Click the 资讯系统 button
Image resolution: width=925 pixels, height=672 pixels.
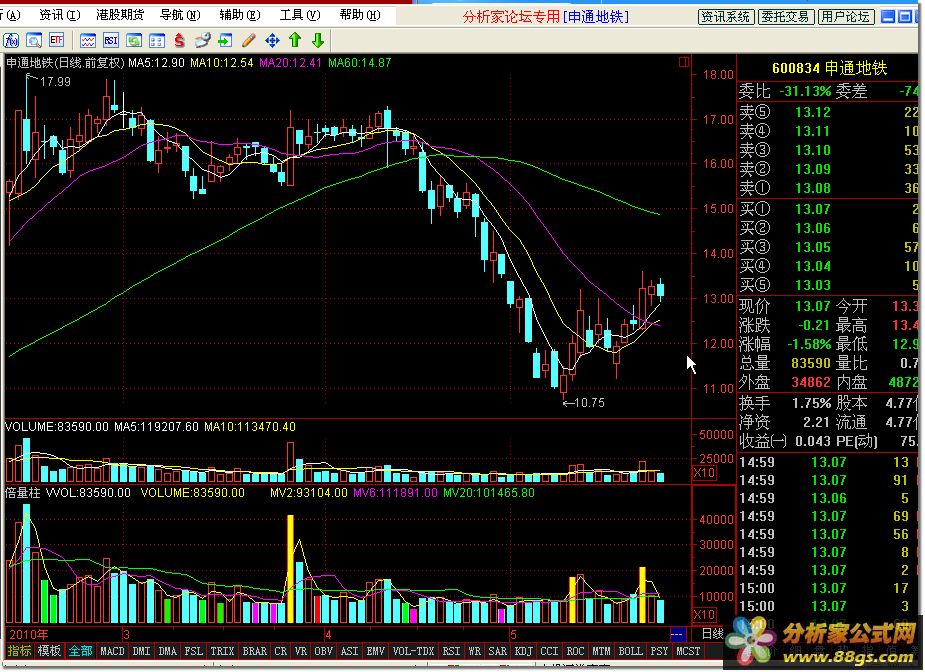point(726,17)
